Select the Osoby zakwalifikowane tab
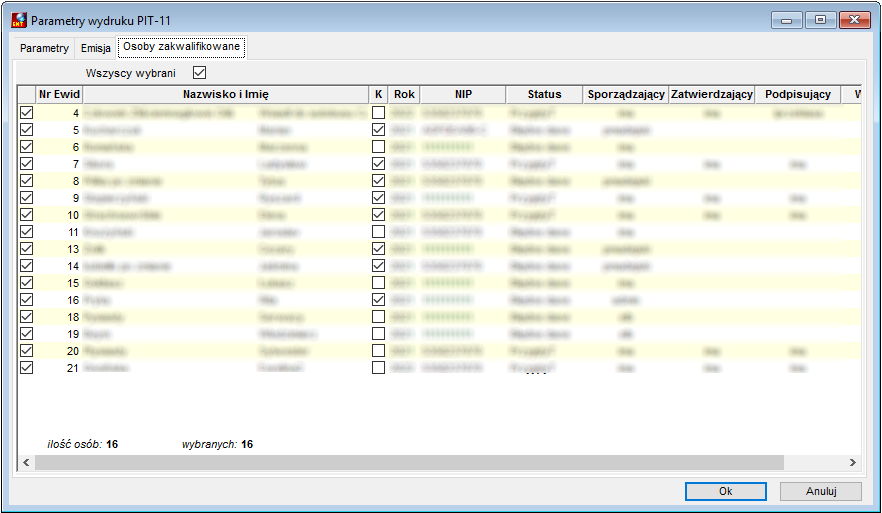The image size is (882, 513). [182, 47]
